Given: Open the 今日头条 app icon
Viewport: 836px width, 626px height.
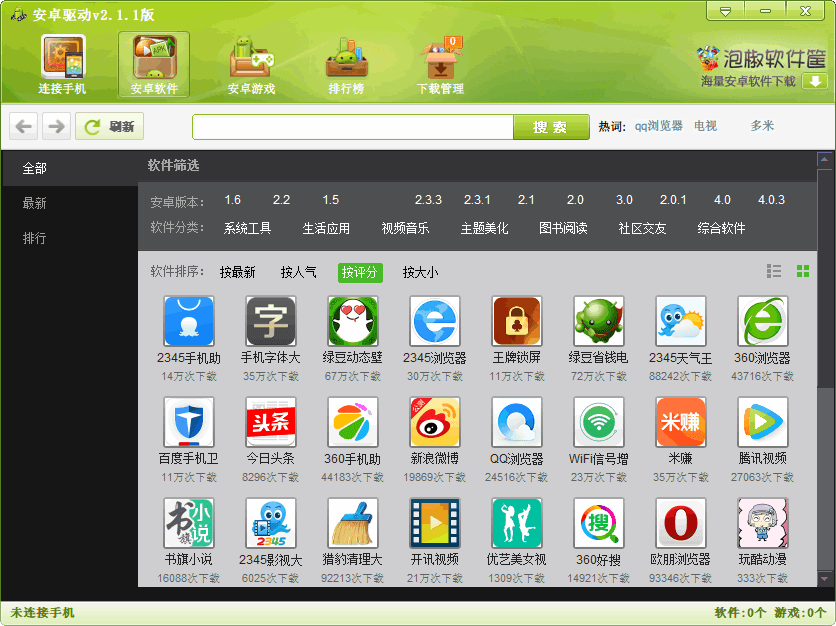Looking at the screenshot, I should (x=271, y=422).
